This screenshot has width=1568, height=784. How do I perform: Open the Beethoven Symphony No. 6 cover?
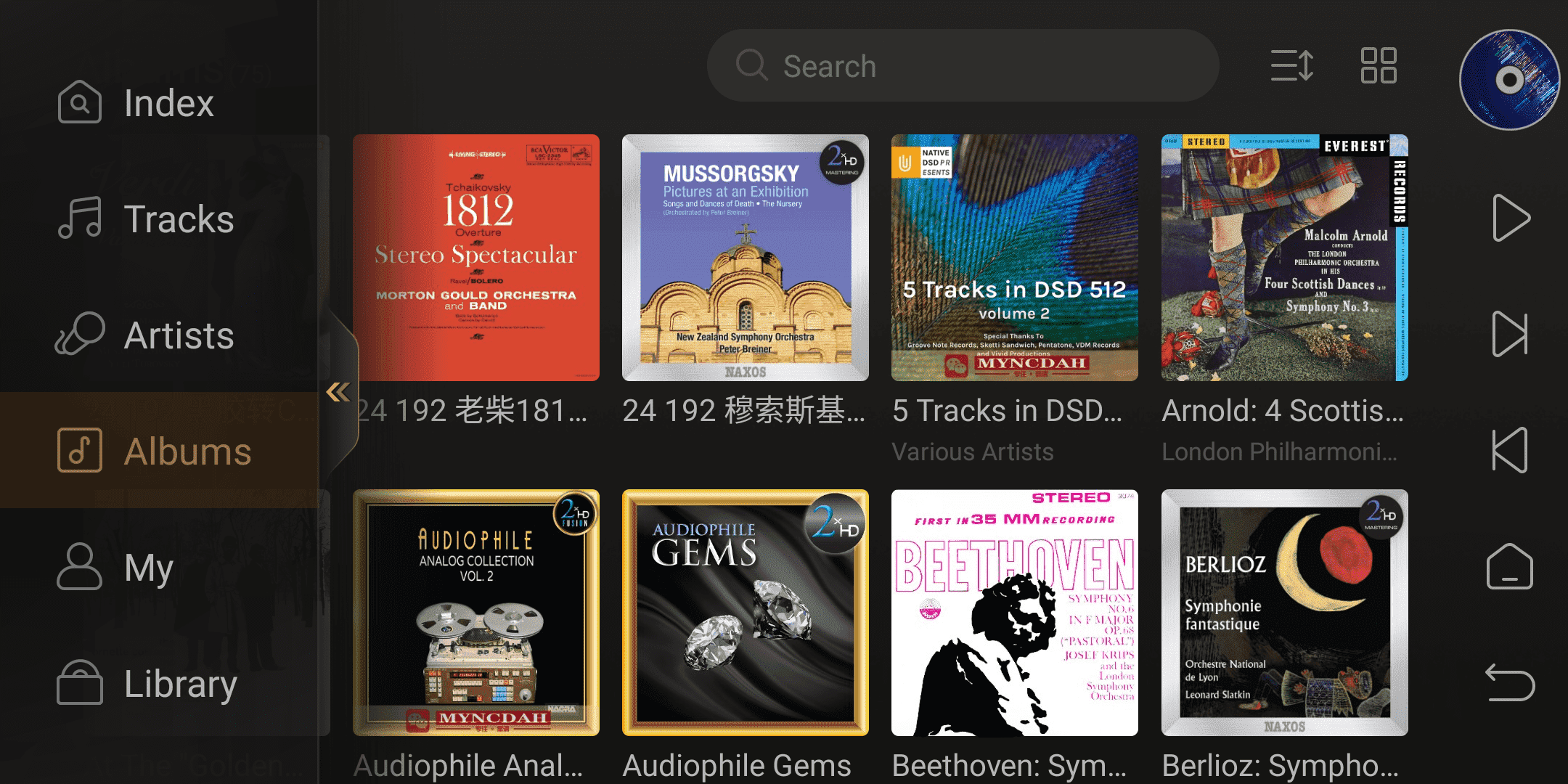click(1015, 613)
